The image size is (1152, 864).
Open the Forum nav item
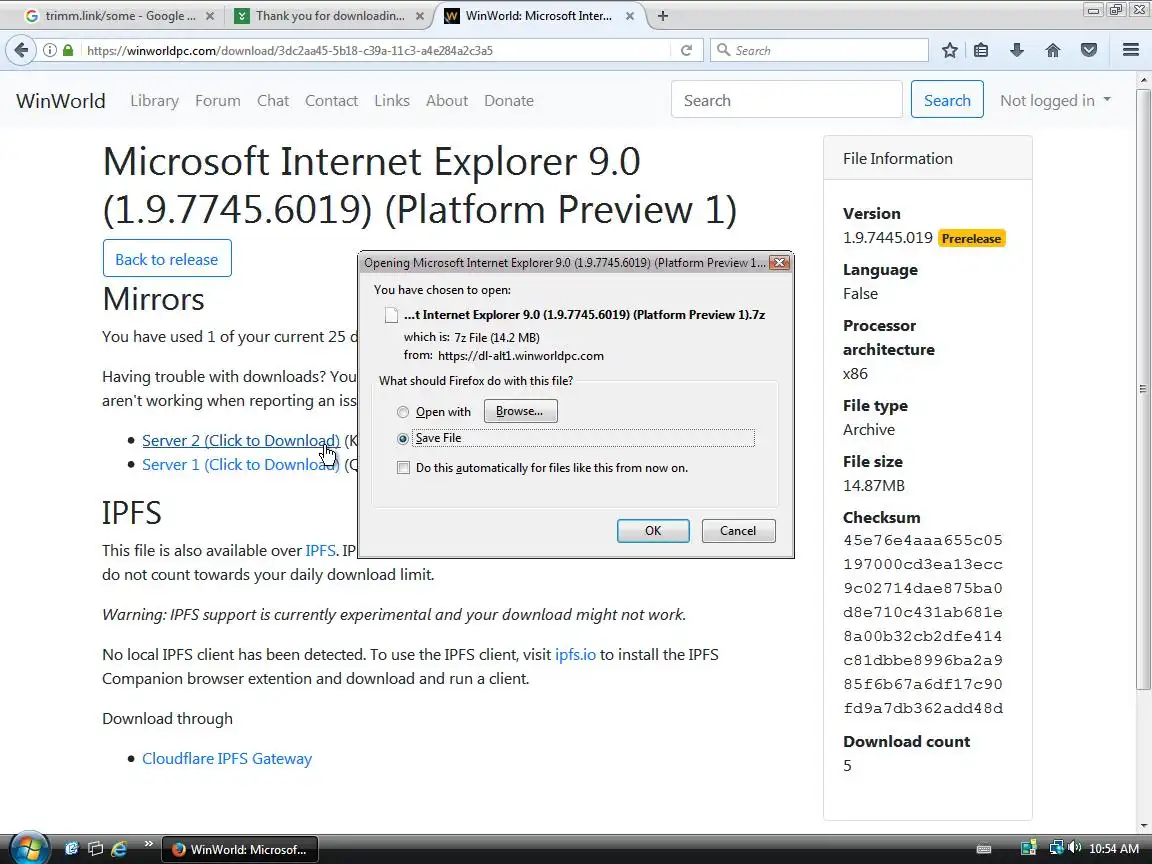point(217,101)
